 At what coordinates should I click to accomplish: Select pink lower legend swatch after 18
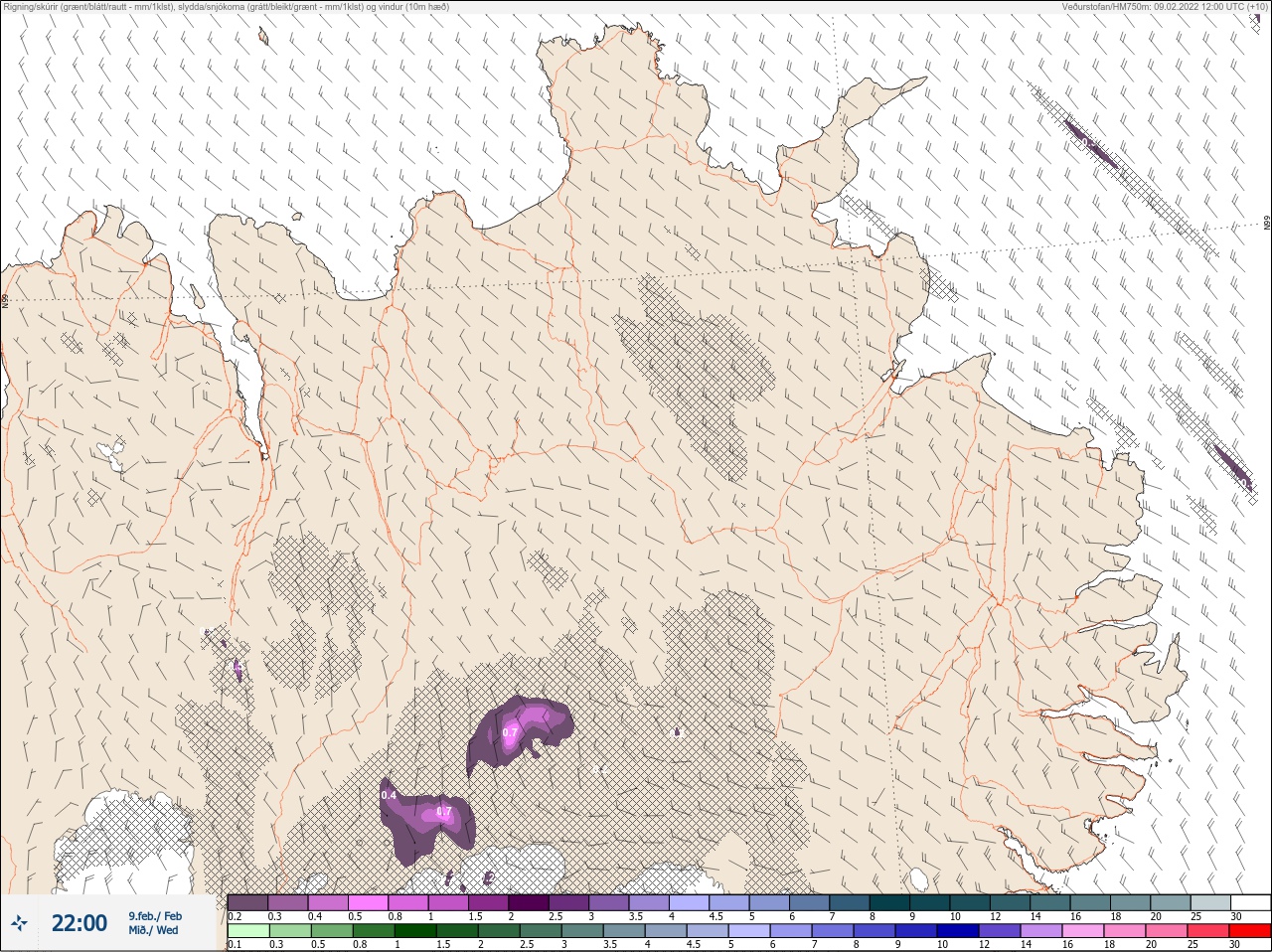[x=1124, y=931]
